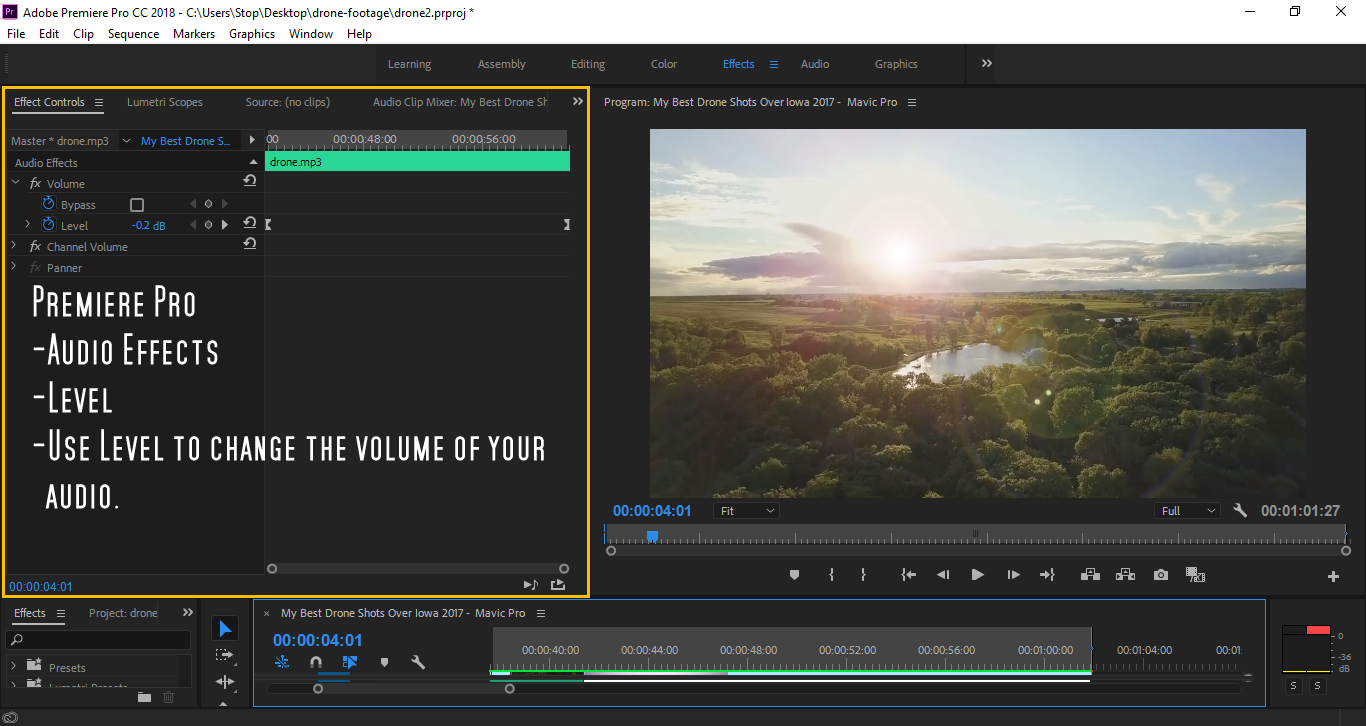The image size is (1366, 726).
Task: Toggle Snap in the timeline toolbar
Action: click(x=316, y=662)
